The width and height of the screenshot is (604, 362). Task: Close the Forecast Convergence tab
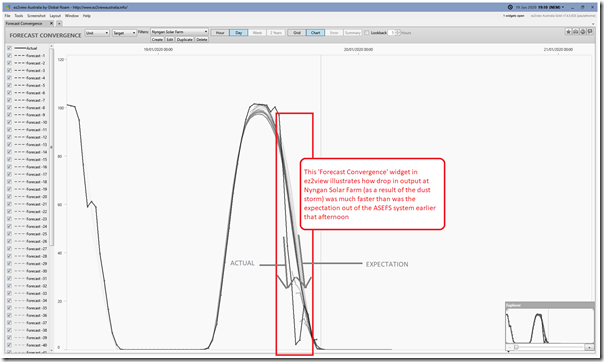pyautogui.click(x=52, y=23)
